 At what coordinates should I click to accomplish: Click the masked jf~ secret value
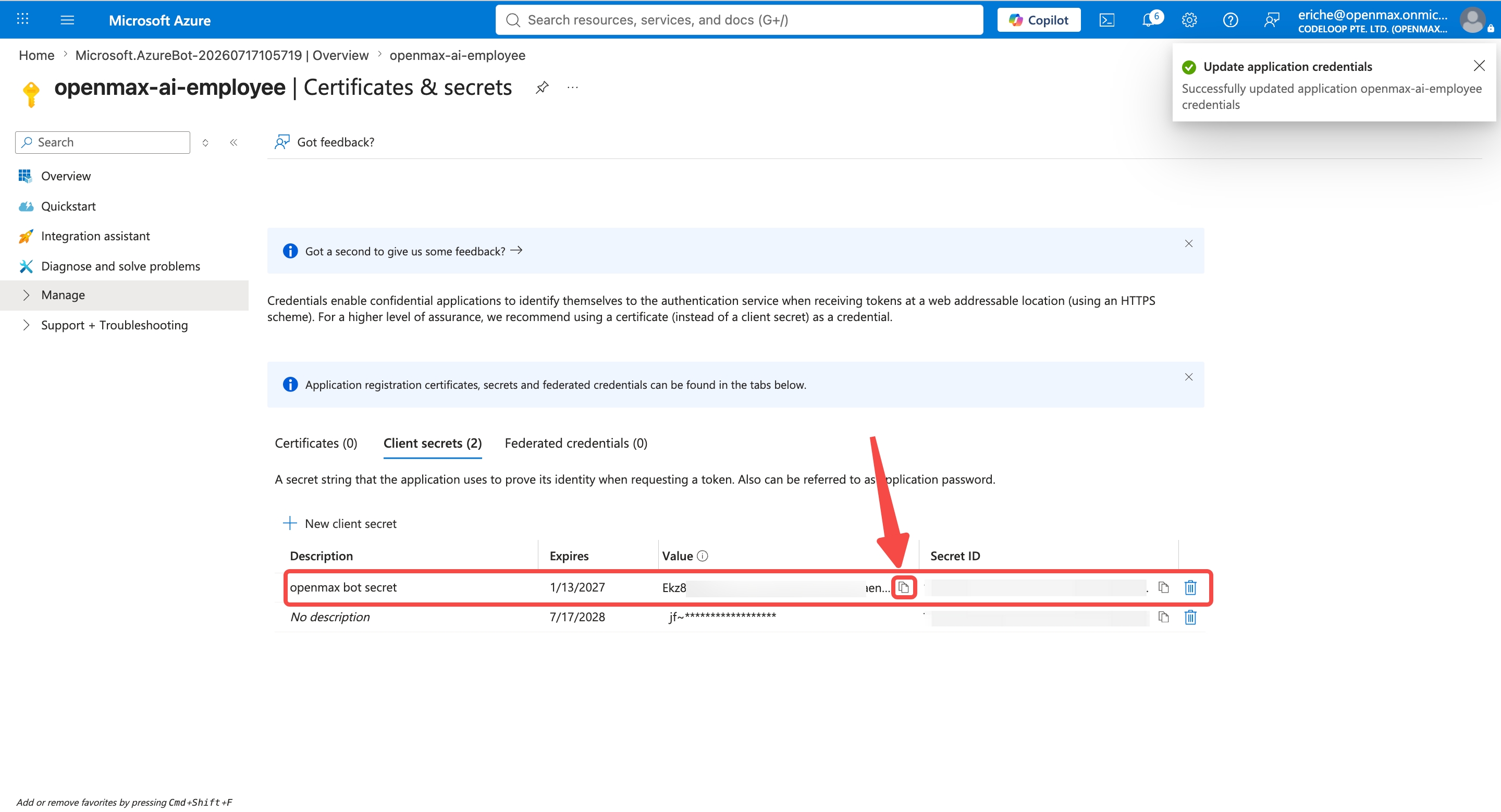point(722,617)
